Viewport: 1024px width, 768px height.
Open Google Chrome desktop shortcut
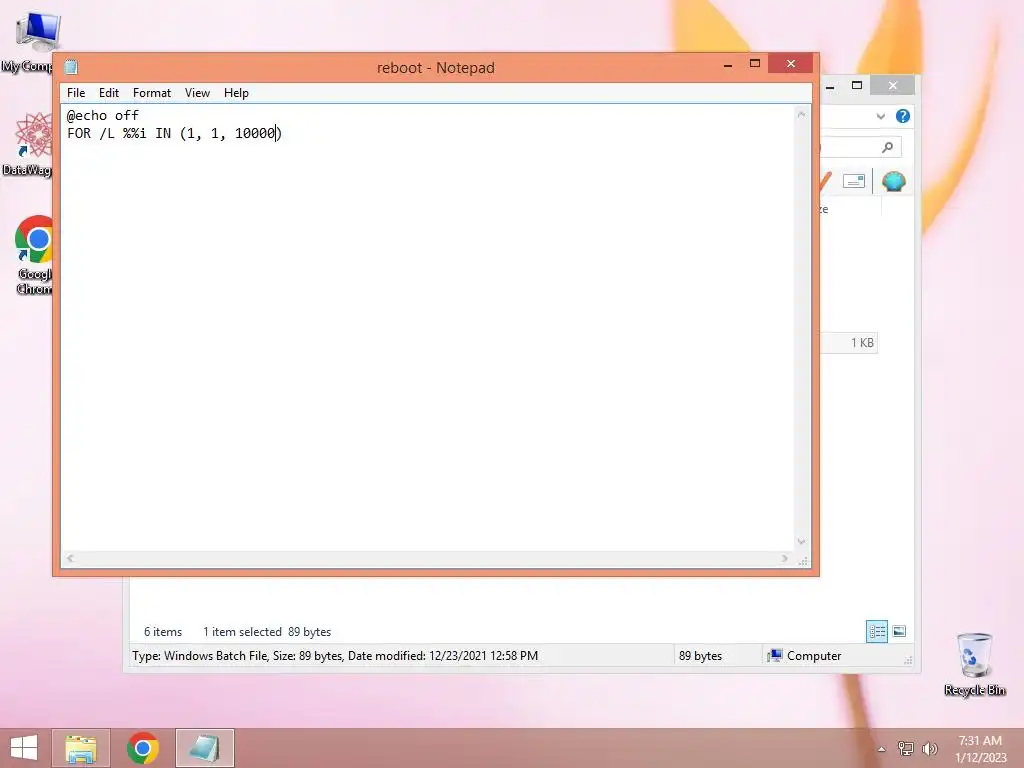tap(33, 255)
